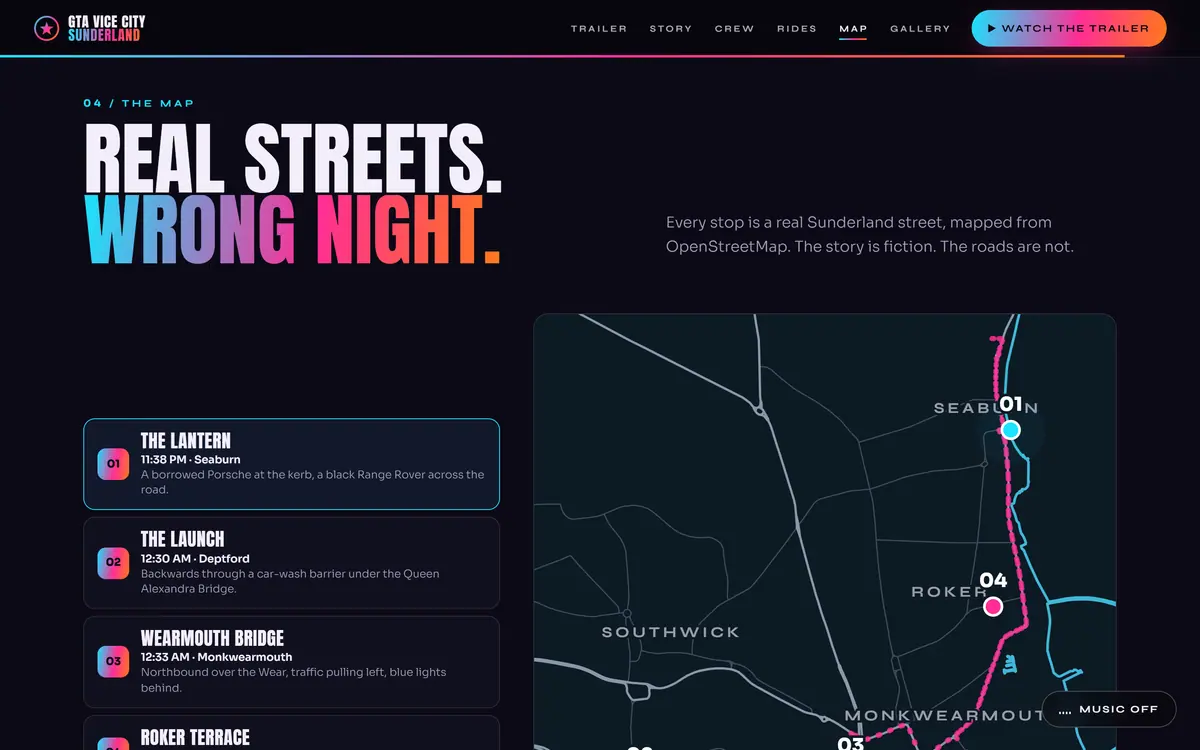Image resolution: width=1200 pixels, height=750 pixels.
Task: Select the Map nav item
Action: (x=853, y=28)
